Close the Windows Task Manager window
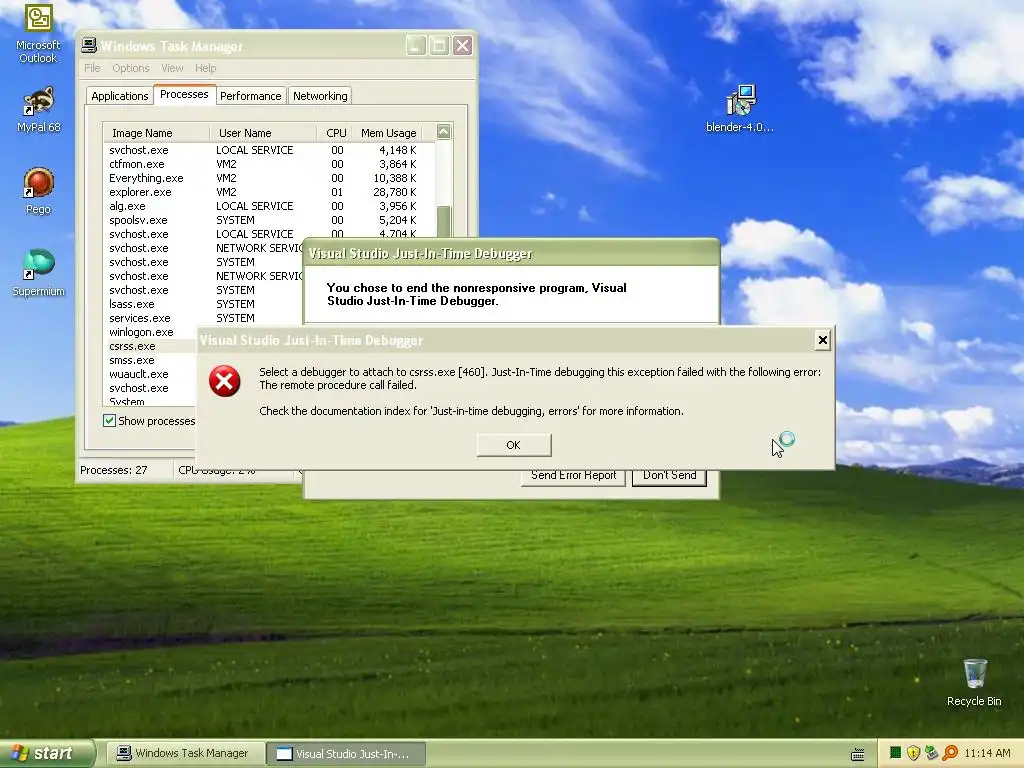 click(x=462, y=46)
